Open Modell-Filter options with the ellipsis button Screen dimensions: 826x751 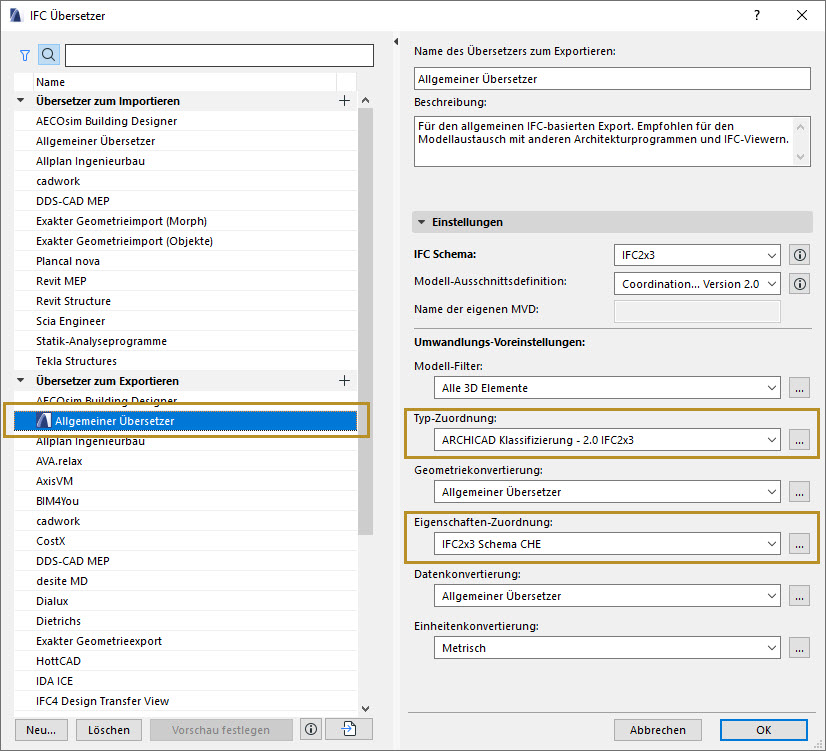(799, 388)
